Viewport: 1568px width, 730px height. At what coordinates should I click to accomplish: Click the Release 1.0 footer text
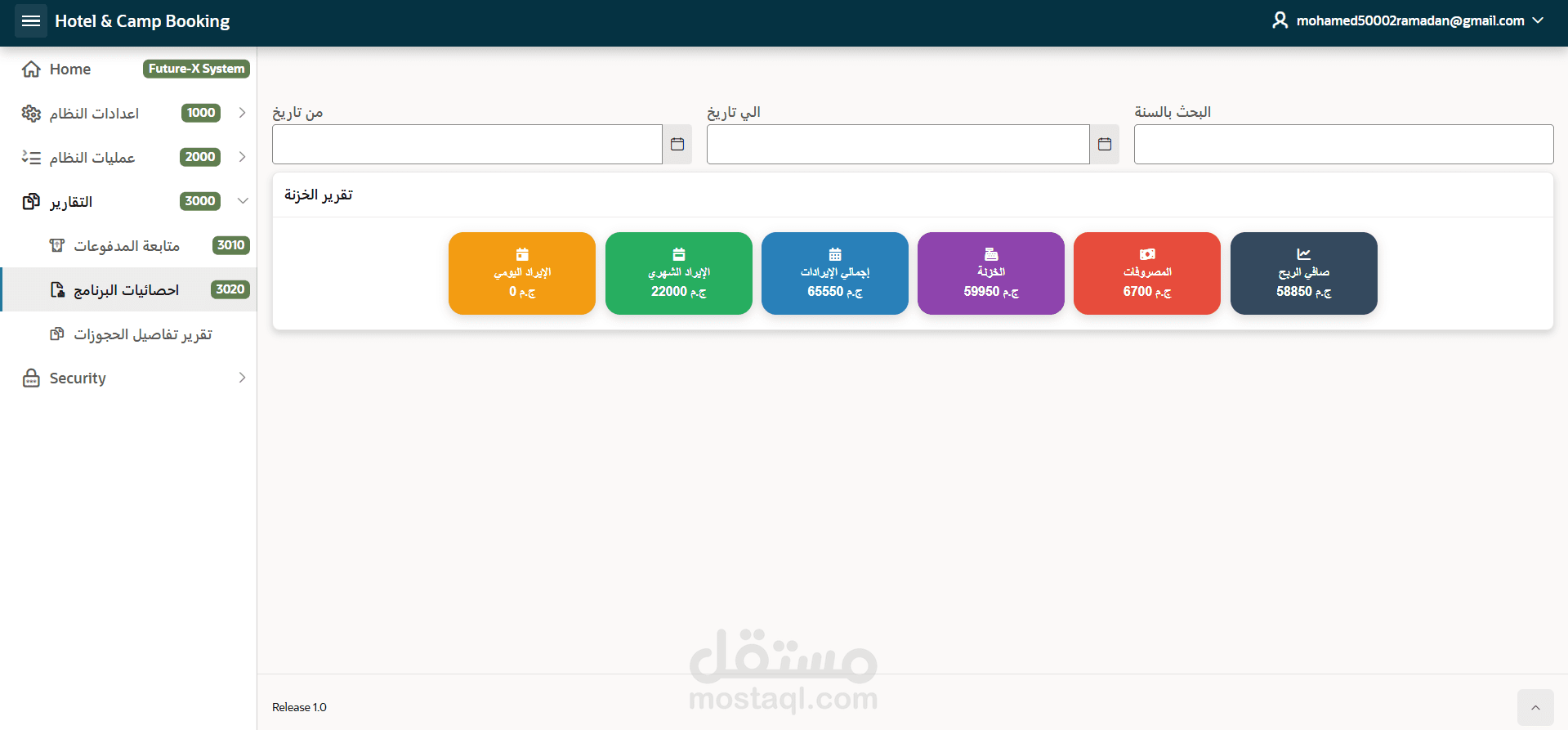pyautogui.click(x=299, y=707)
